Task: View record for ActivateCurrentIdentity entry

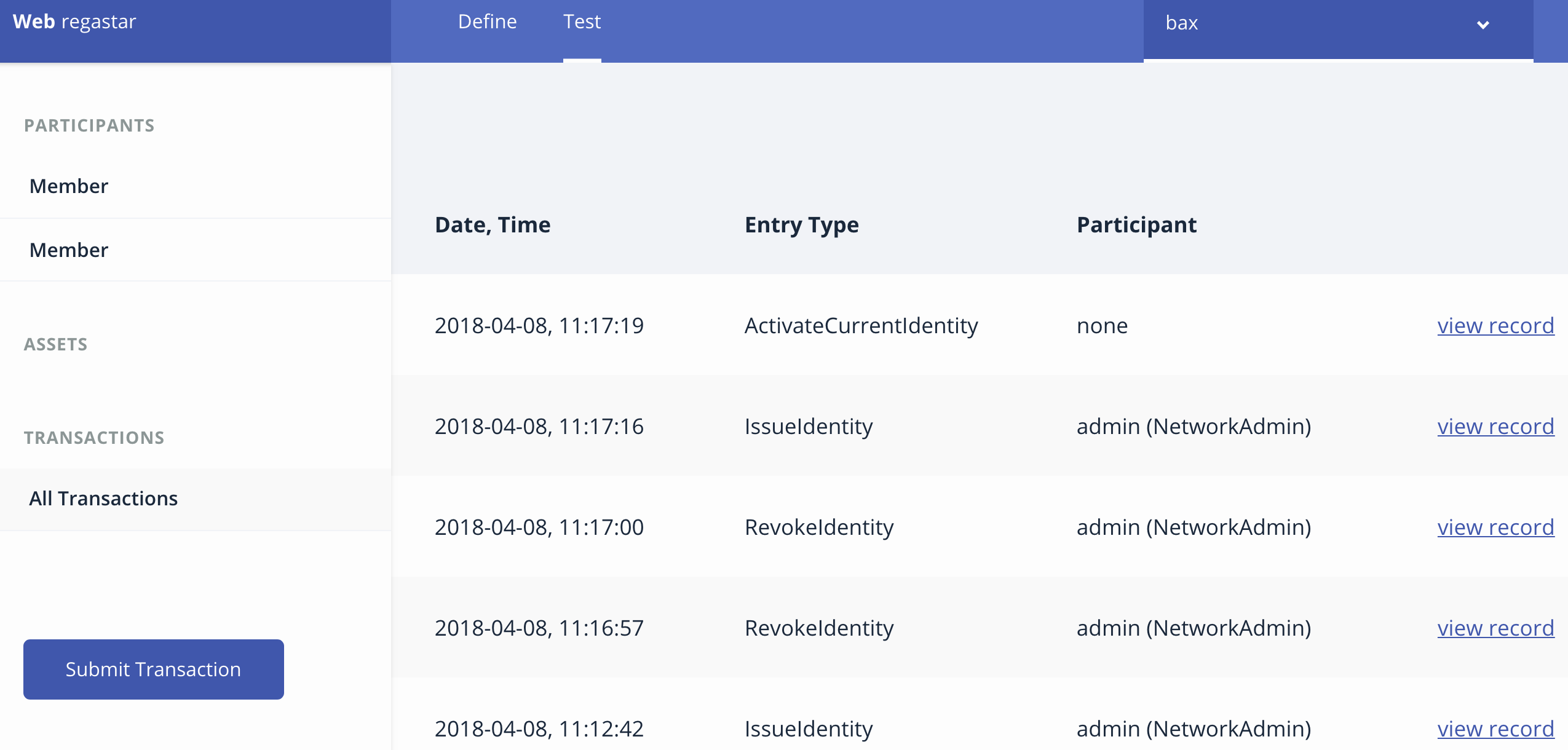Action: click(x=1495, y=326)
